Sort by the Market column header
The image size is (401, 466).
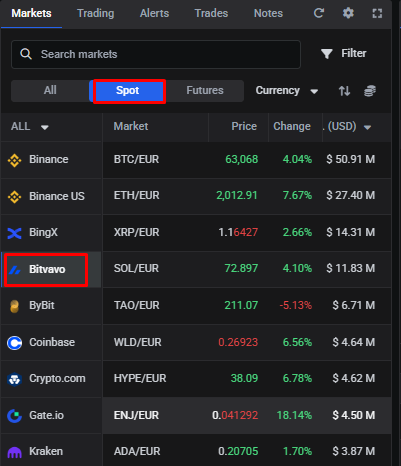click(131, 126)
